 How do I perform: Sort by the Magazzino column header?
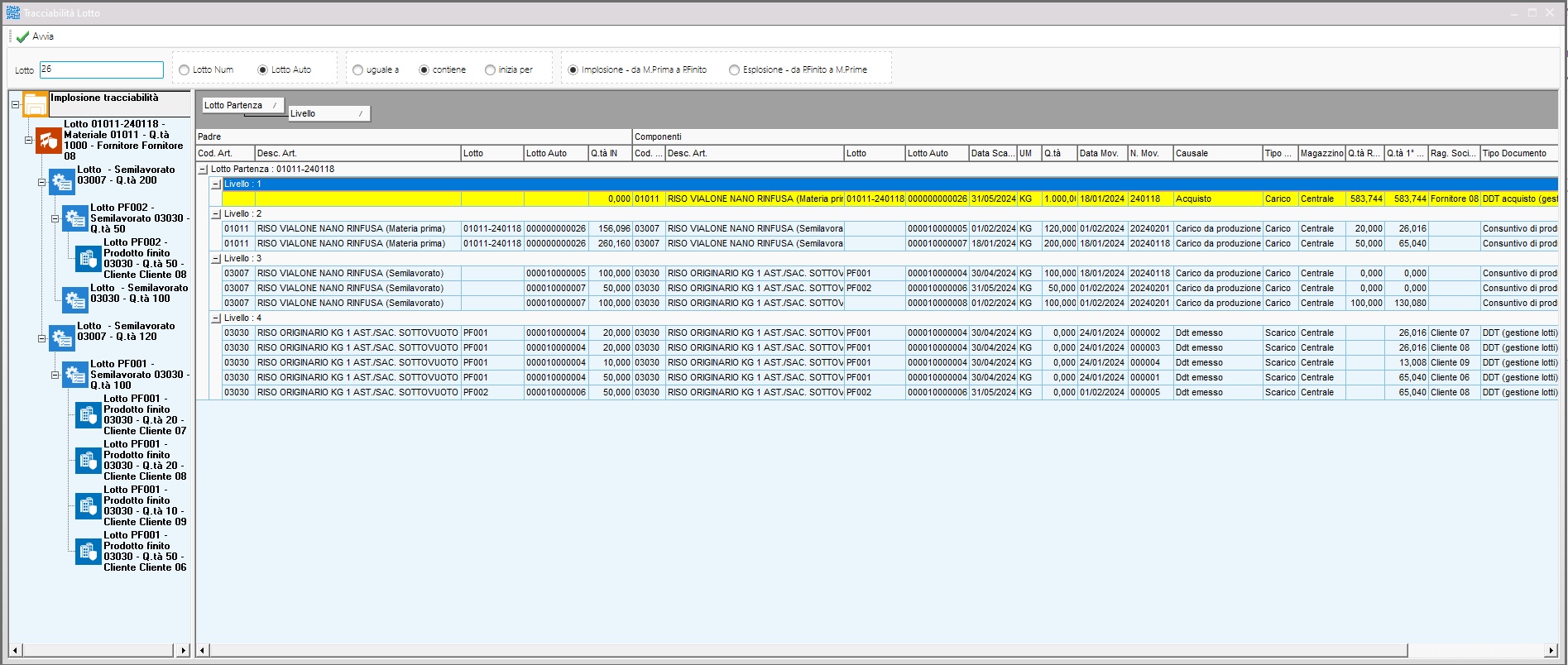pos(1321,153)
